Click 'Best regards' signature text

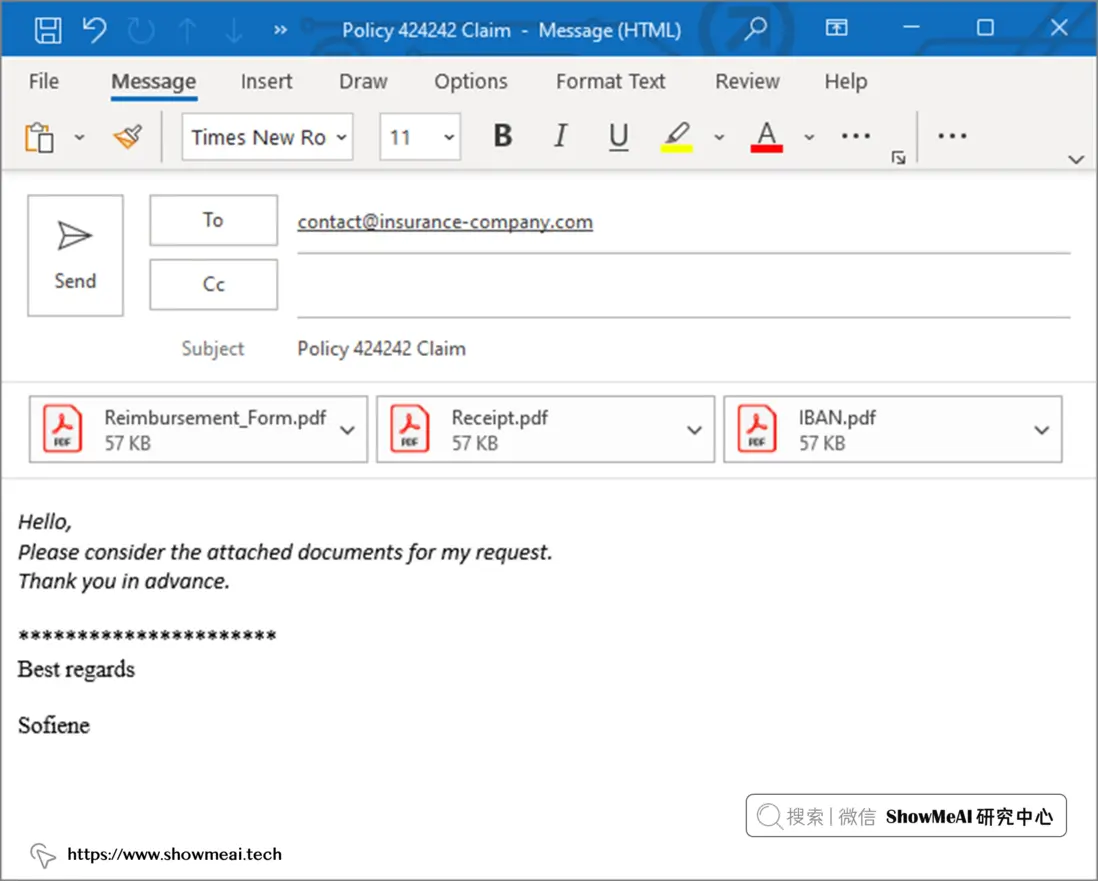76,670
